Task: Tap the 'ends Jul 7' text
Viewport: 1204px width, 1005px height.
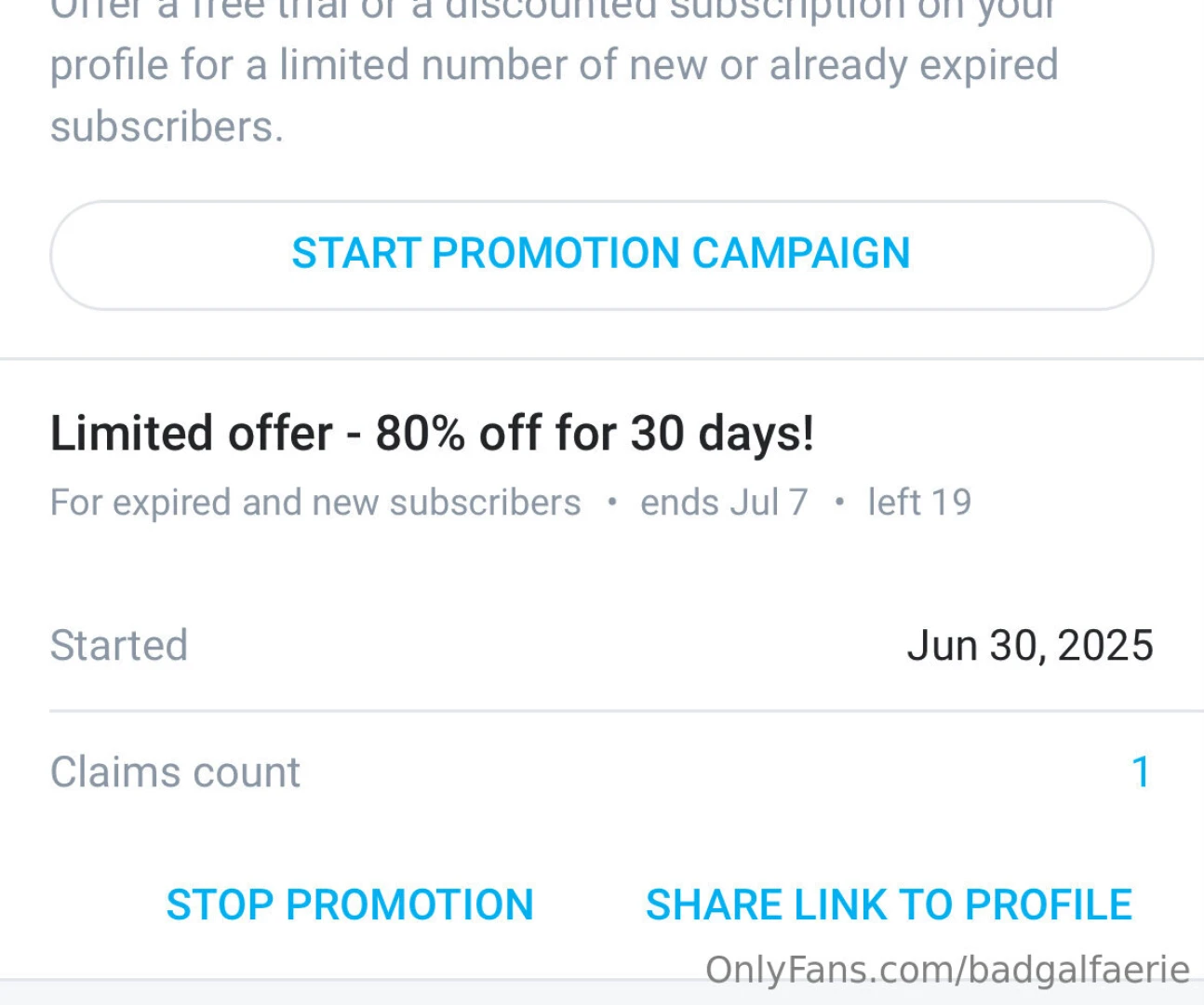Action: point(724,502)
